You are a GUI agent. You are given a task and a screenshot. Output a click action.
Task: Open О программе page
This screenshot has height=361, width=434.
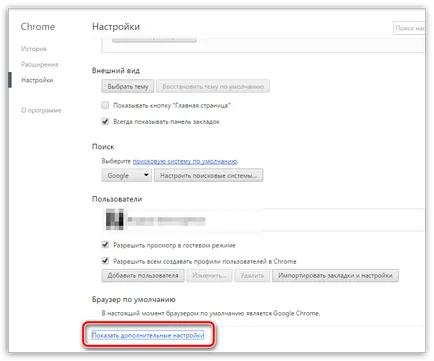point(41,110)
